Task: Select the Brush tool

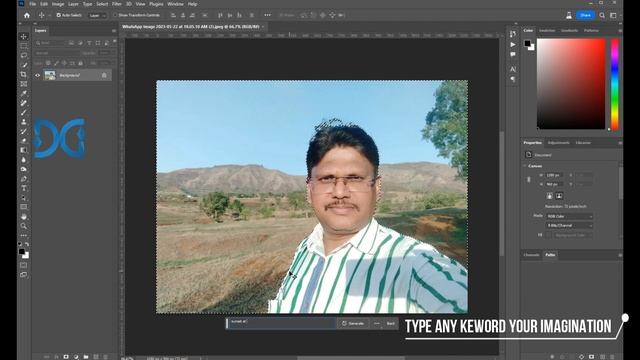Action: (24, 112)
